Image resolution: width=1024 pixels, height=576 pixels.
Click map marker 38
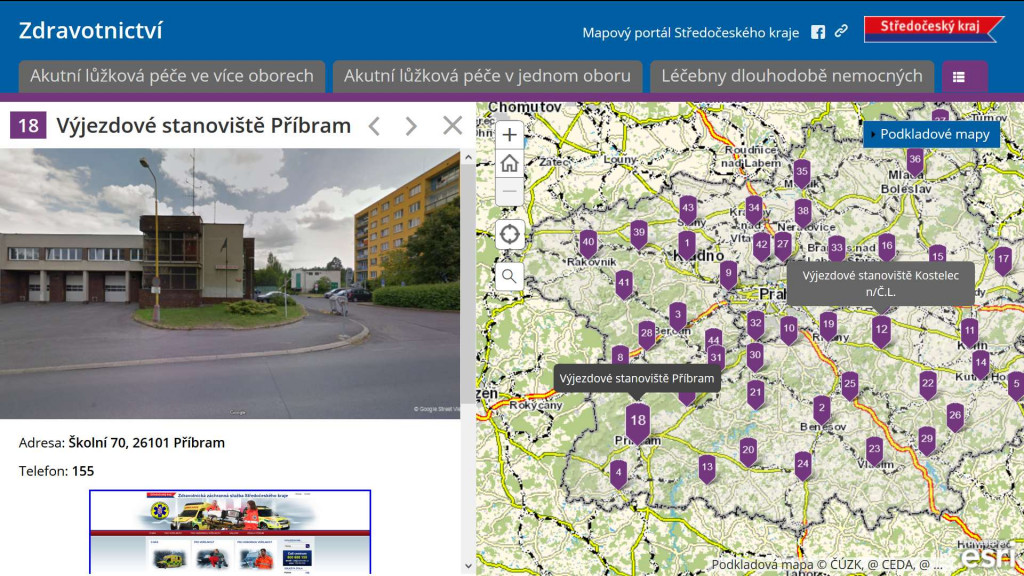tap(803, 213)
